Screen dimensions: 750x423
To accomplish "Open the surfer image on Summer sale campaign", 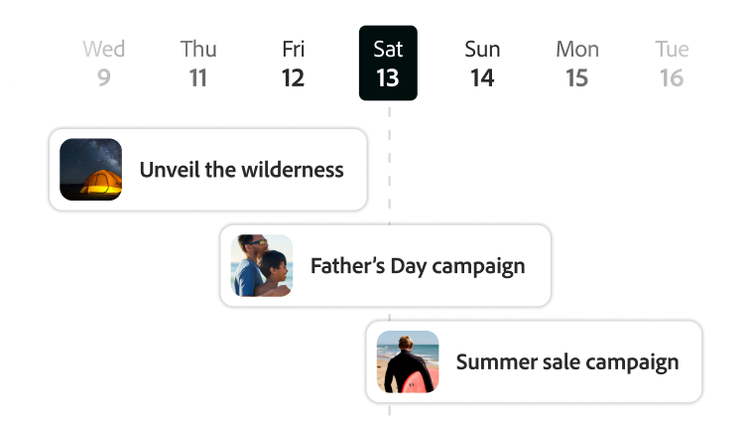I will (x=408, y=361).
